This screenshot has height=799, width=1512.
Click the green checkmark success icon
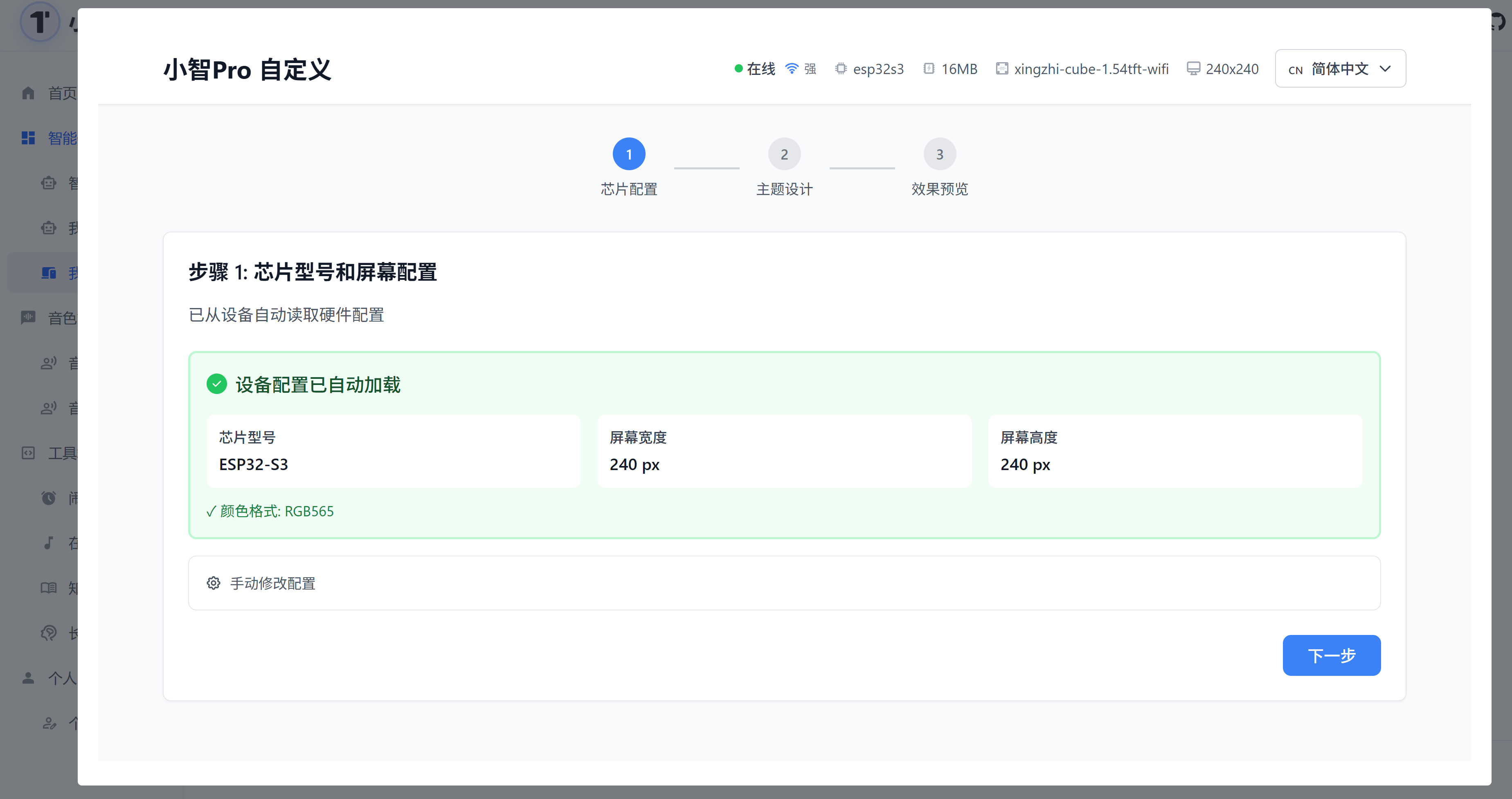tap(216, 385)
